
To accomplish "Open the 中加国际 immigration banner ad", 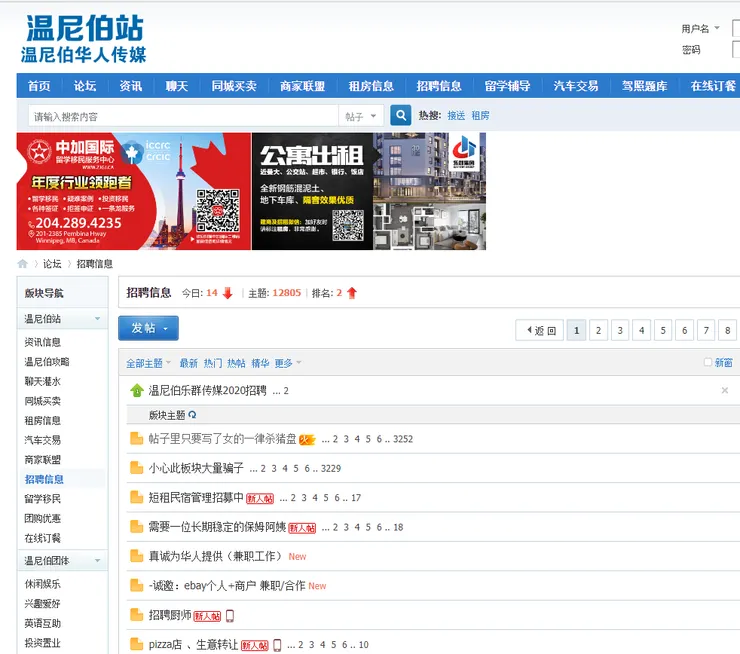I will 134,191.
